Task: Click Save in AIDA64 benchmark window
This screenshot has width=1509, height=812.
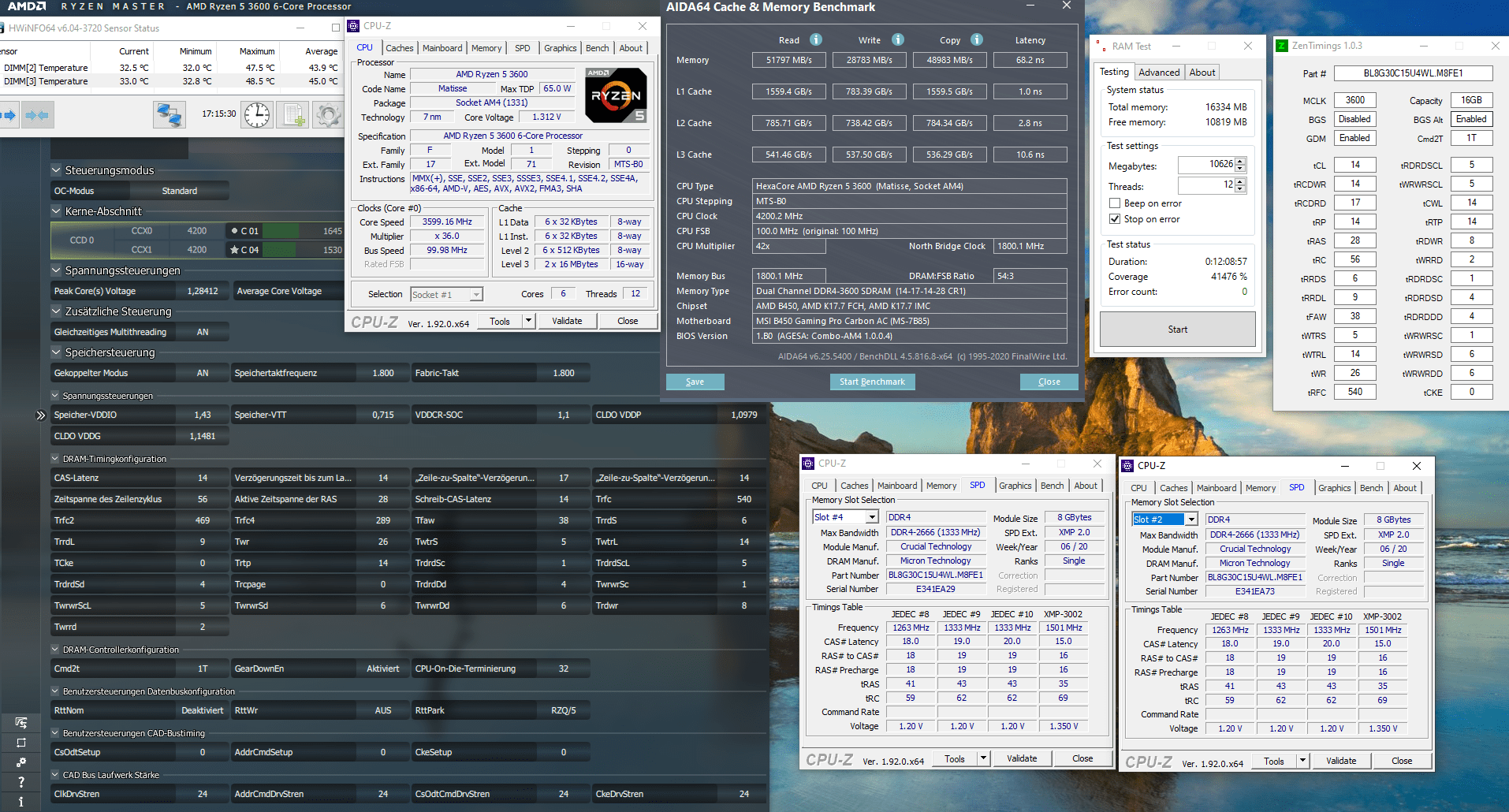Action: click(695, 382)
